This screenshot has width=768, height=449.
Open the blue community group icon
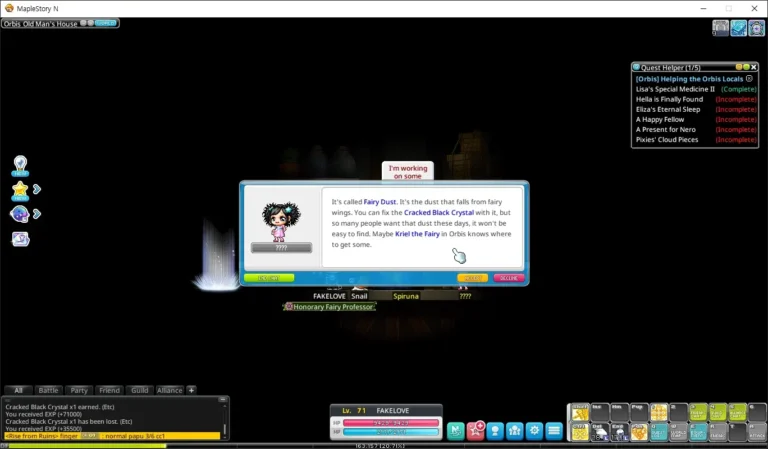pyautogui.click(x=515, y=431)
